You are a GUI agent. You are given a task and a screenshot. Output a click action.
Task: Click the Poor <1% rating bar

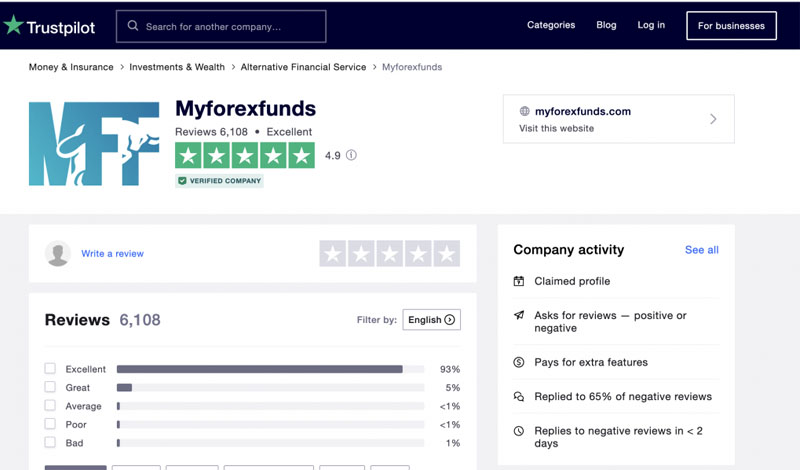coord(270,425)
